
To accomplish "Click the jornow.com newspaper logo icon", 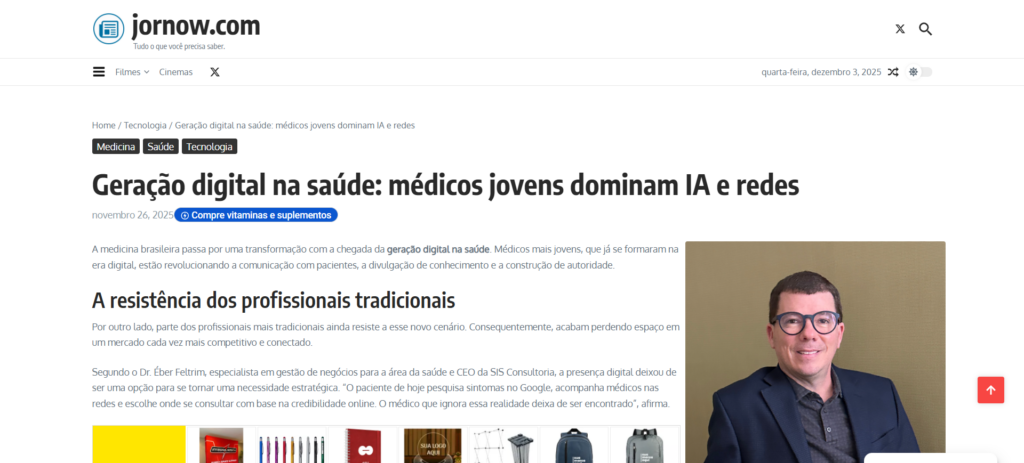I will [x=108, y=29].
